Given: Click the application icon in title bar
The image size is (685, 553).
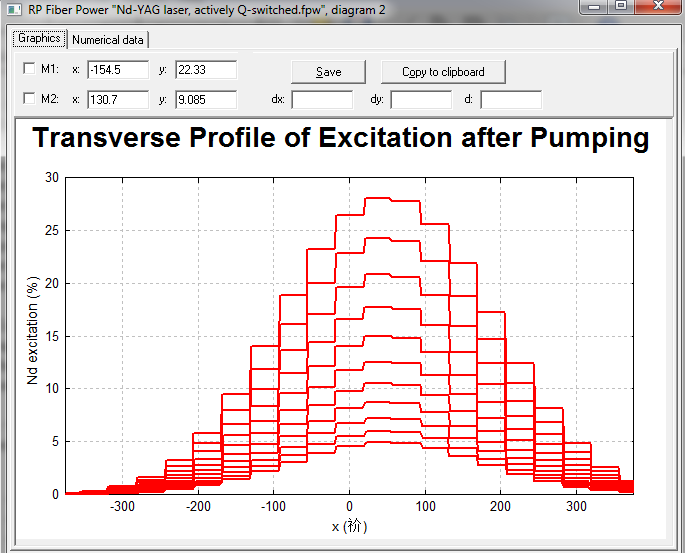Looking at the screenshot, I should point(14,9).
